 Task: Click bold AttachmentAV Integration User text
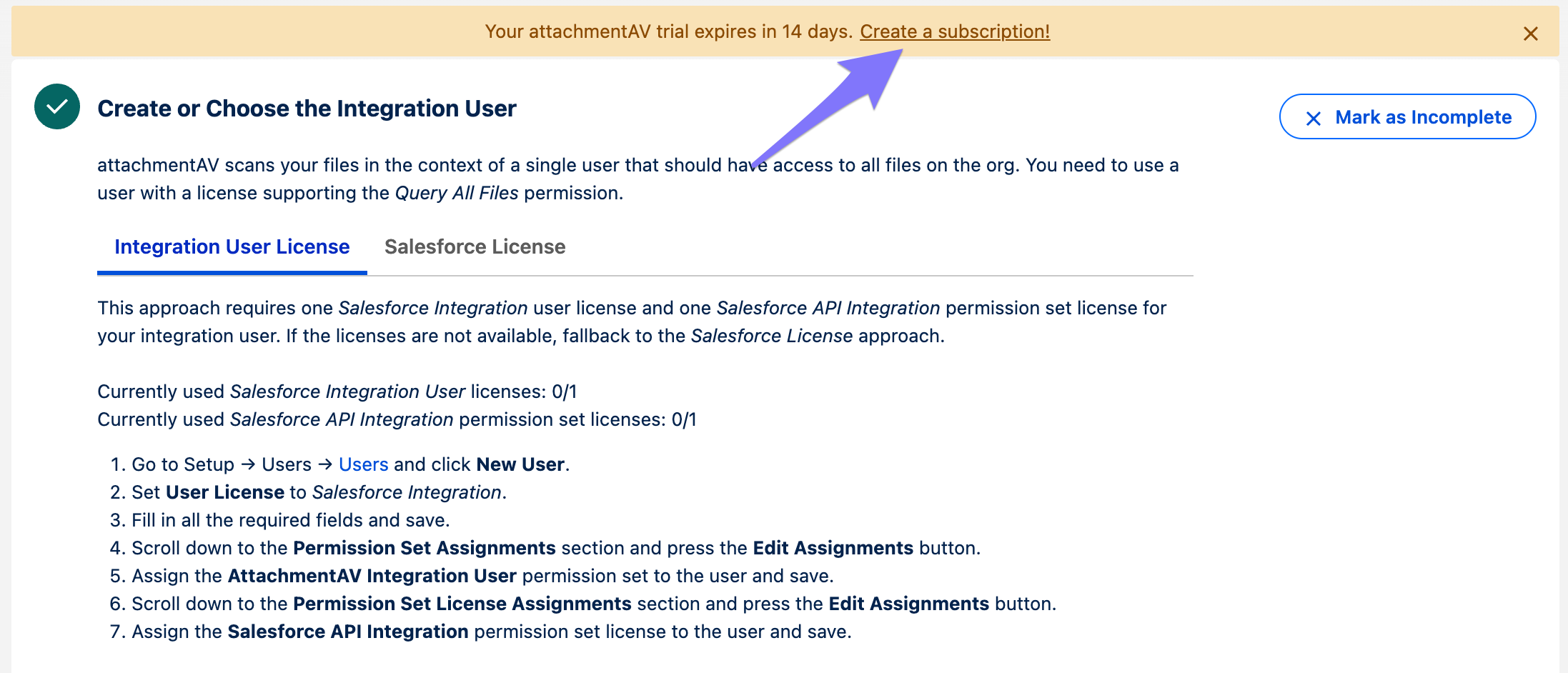point(372,576)
